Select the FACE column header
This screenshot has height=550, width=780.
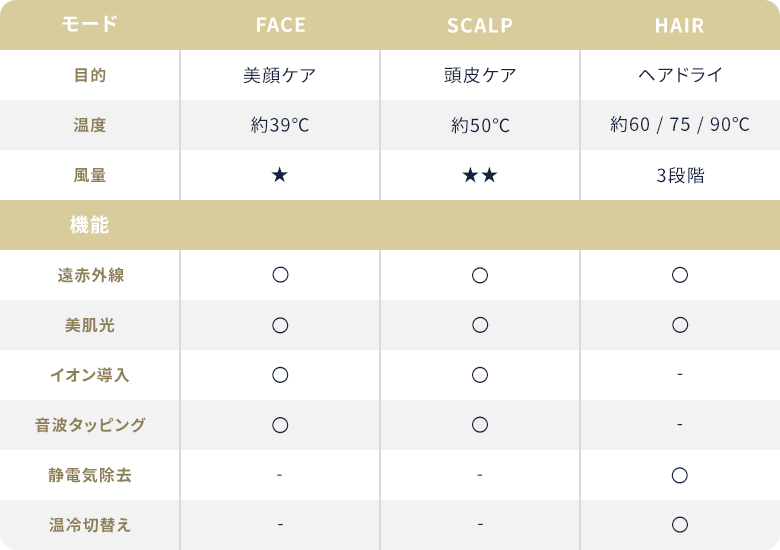click(x=281, y=25)
